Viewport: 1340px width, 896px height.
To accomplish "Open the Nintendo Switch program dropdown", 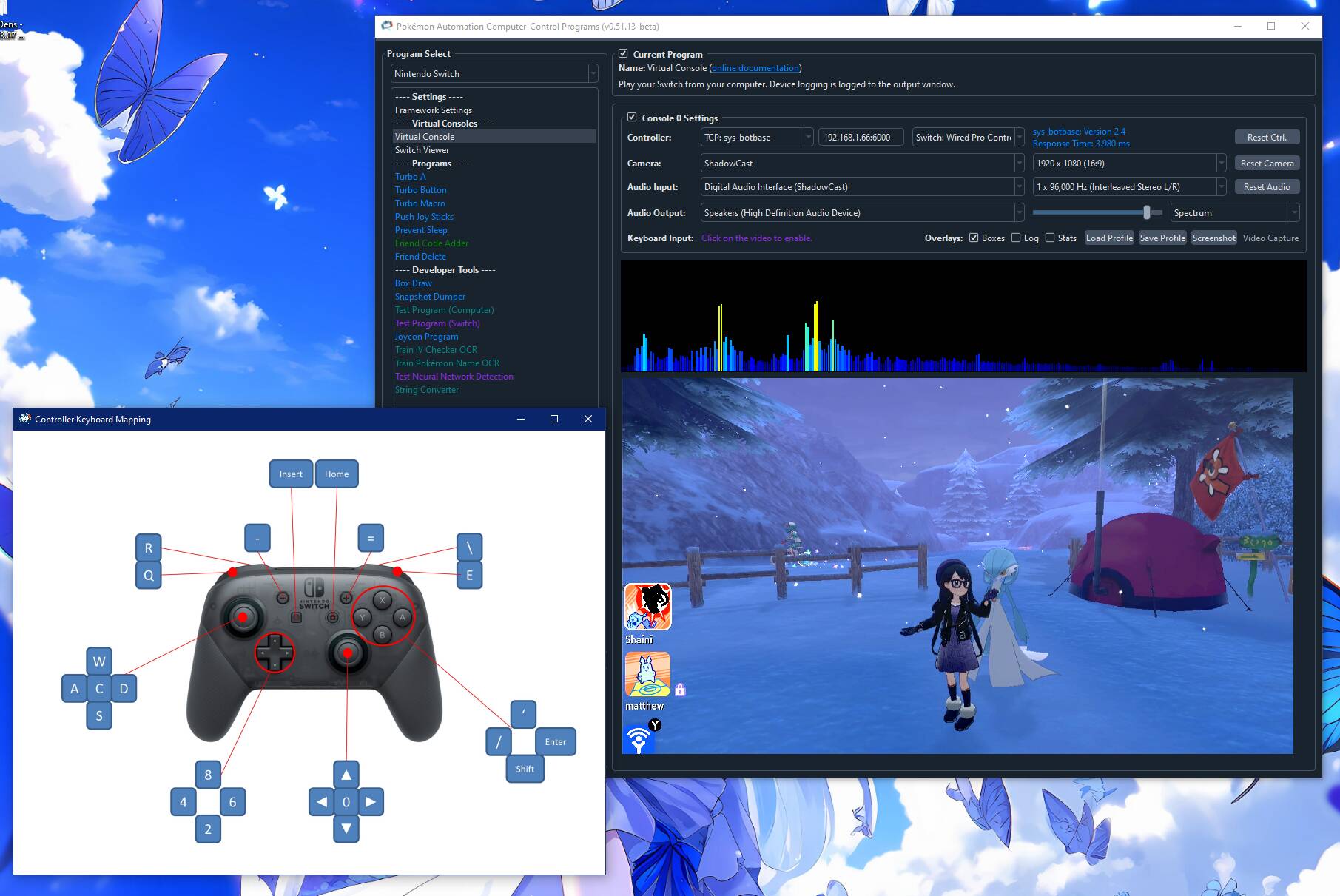I will [x=494, y=74].
